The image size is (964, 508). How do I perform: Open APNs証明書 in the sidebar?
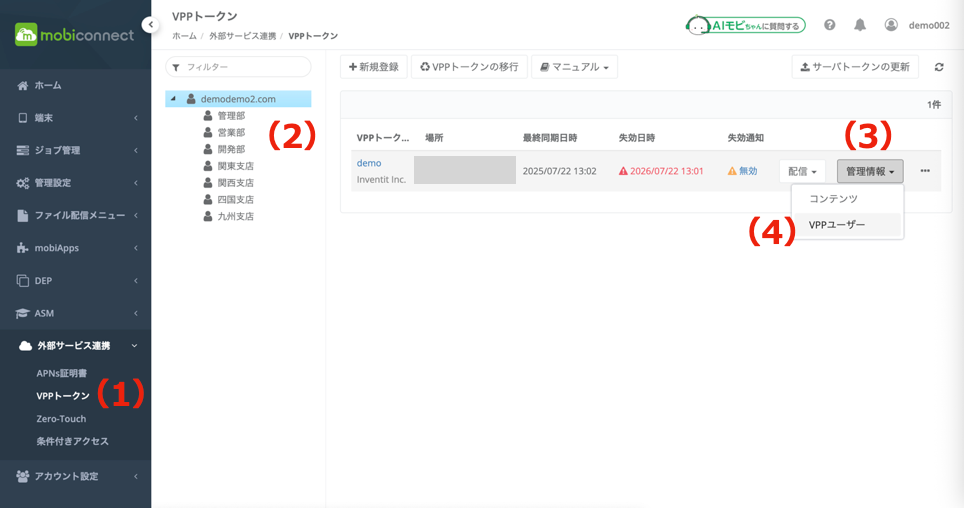click(61, 373)
